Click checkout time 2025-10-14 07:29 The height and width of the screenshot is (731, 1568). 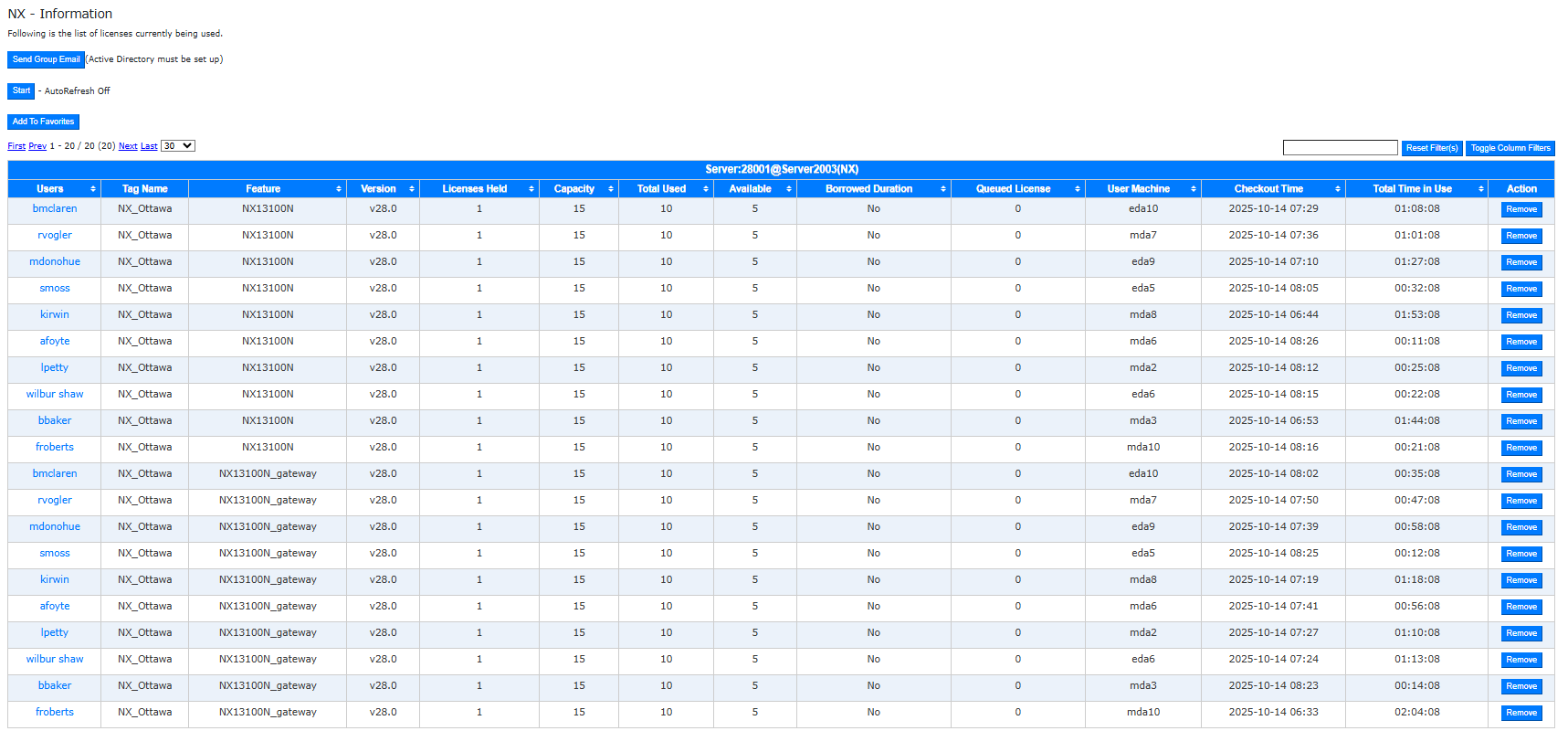pyautogui.click(x=1273, y=209)
